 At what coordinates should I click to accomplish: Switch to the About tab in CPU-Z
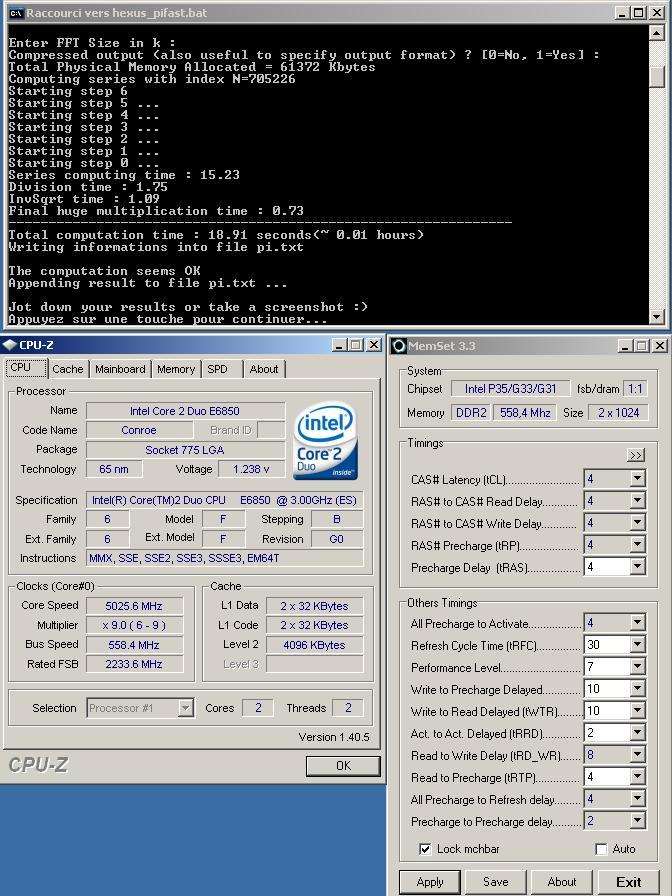264,369
